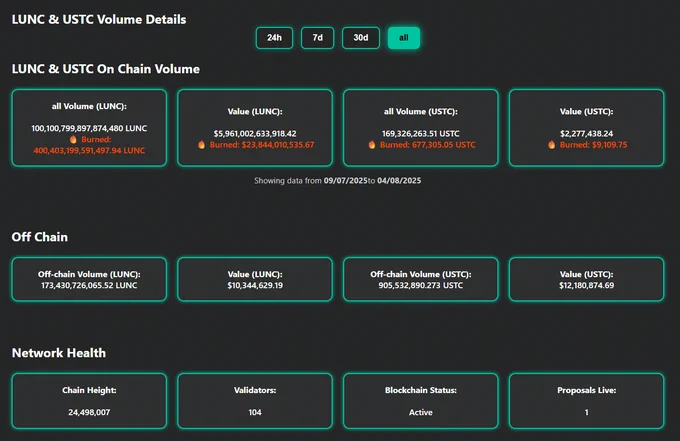Switch to the 7d time range
This screenshot has width=680, height=441.
tap(317, 38)
